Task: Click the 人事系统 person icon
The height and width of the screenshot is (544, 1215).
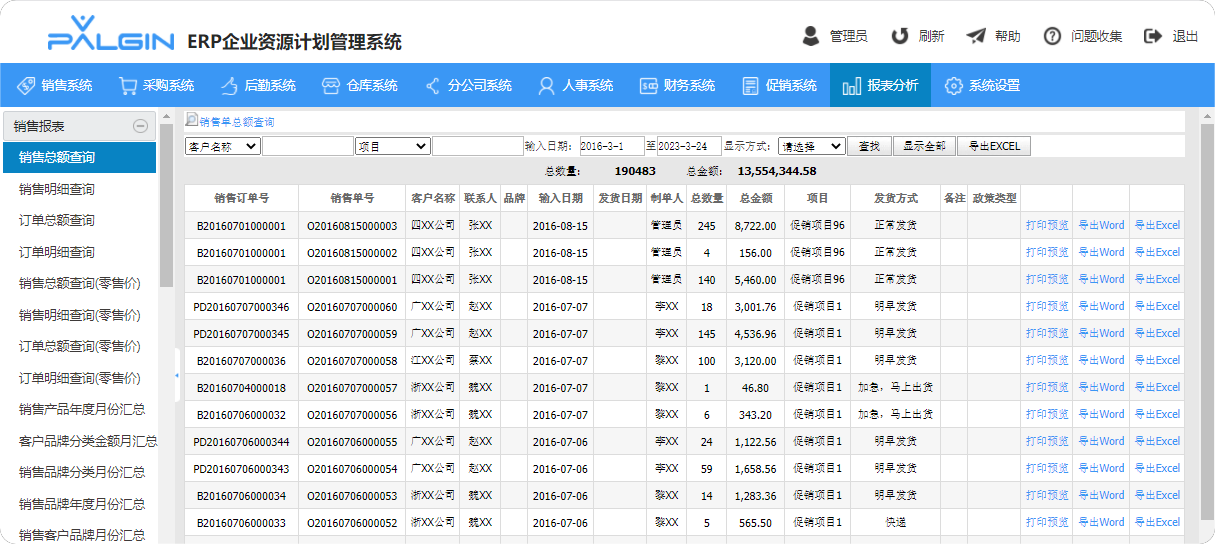Action: (546, 86)
